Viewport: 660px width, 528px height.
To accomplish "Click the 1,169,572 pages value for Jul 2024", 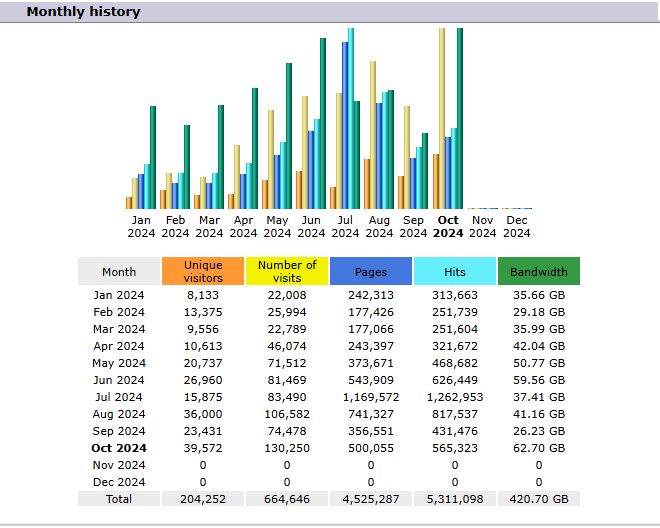I will (x=371, y=397).
